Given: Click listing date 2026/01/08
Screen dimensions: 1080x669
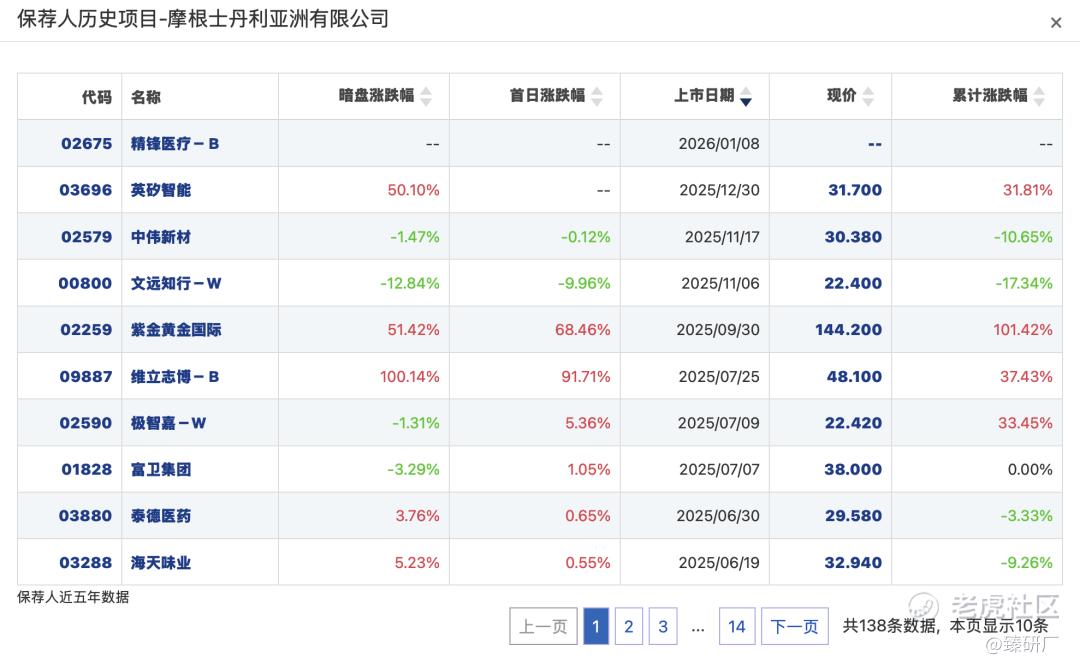Looking at the screenshot, I should (719, 143).
